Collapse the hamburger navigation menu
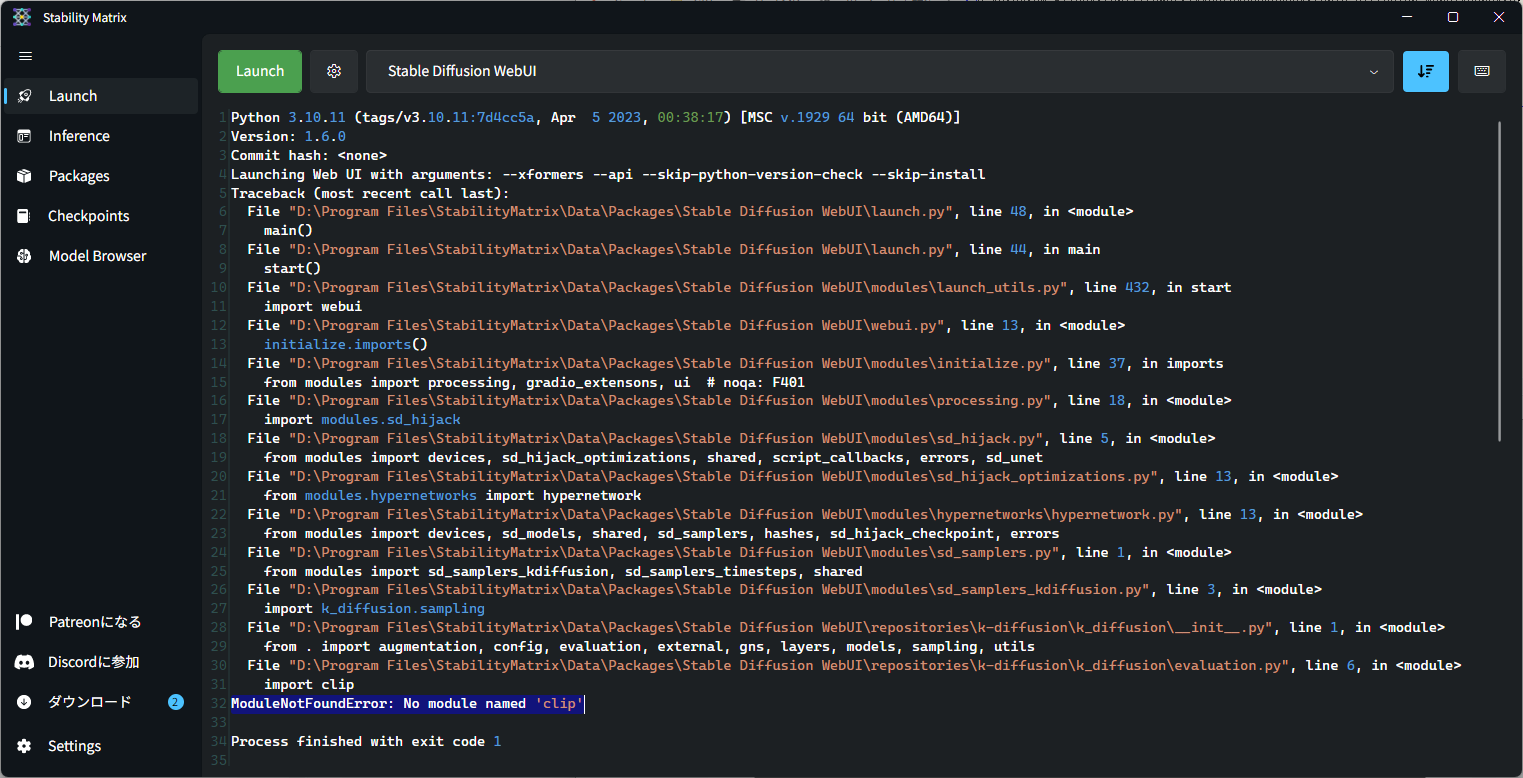Screen dimensions: 1523x778 [x=25, y=56]
